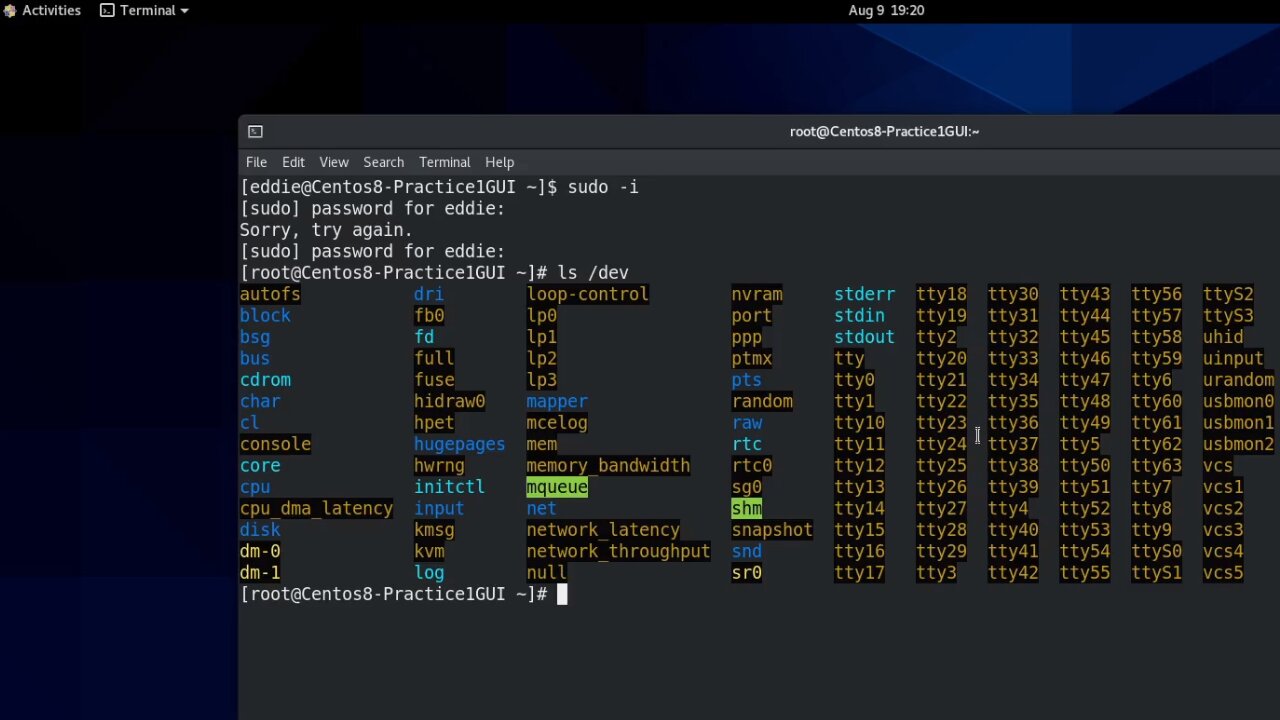
Task: Click the 'ptmx' entry
Action: [751, 358]
